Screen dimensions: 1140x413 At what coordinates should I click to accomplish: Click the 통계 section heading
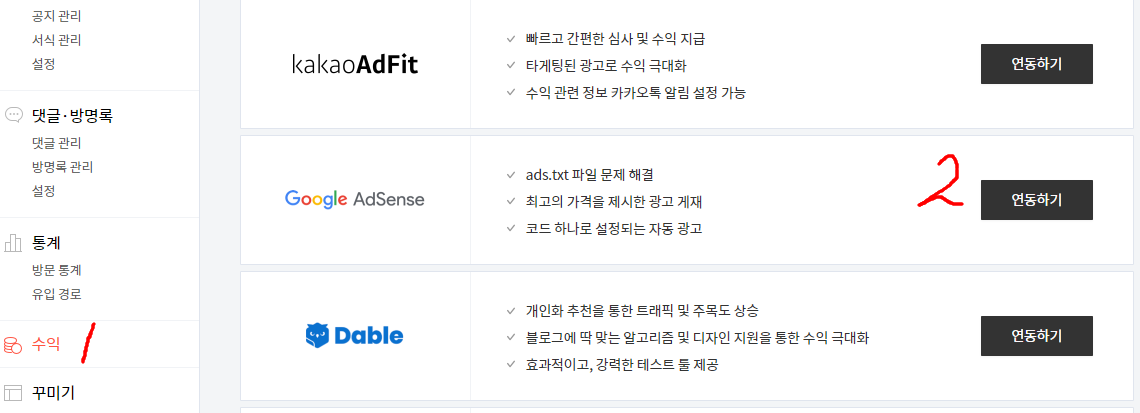click(47, 243)
